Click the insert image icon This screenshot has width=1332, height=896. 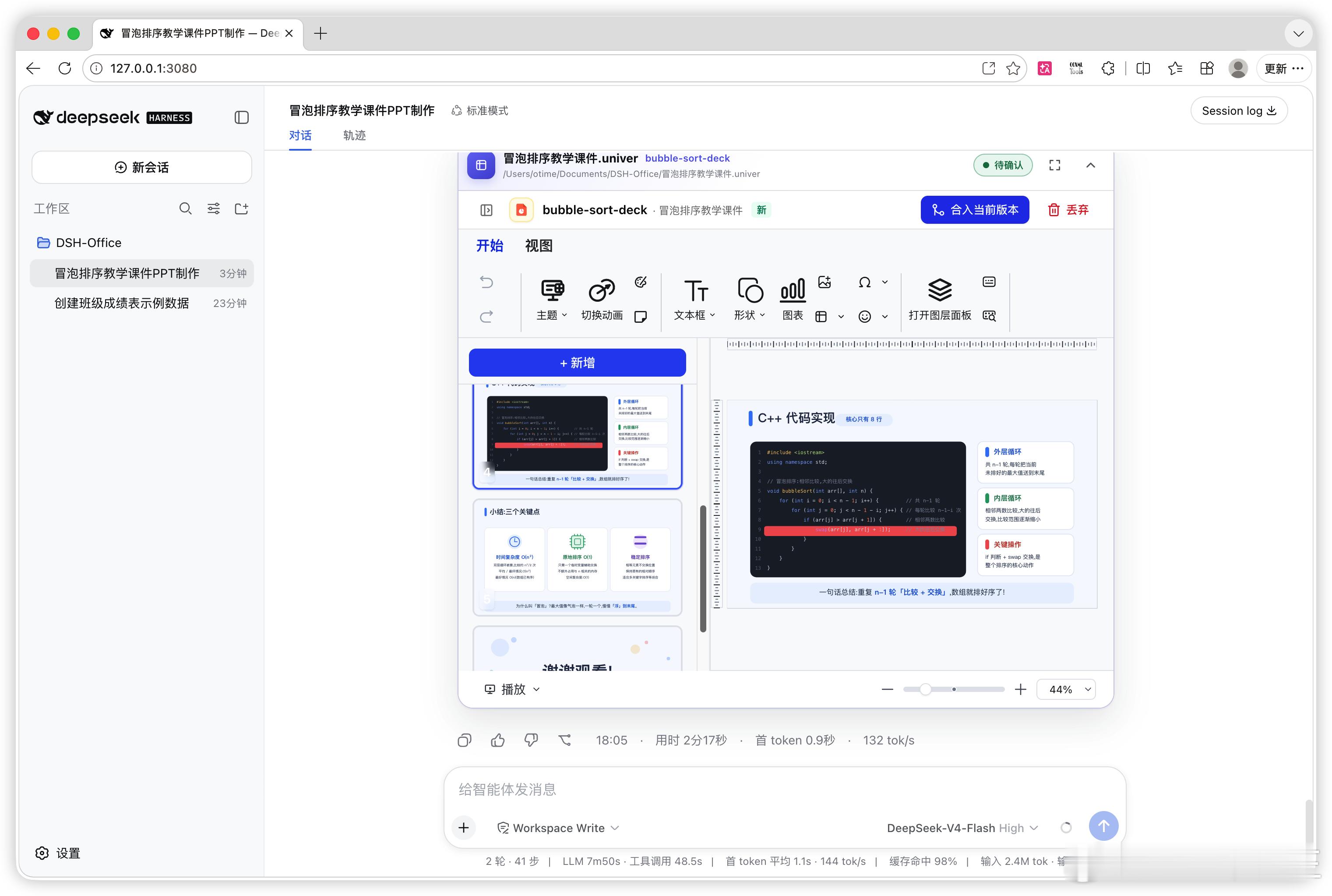824,282
